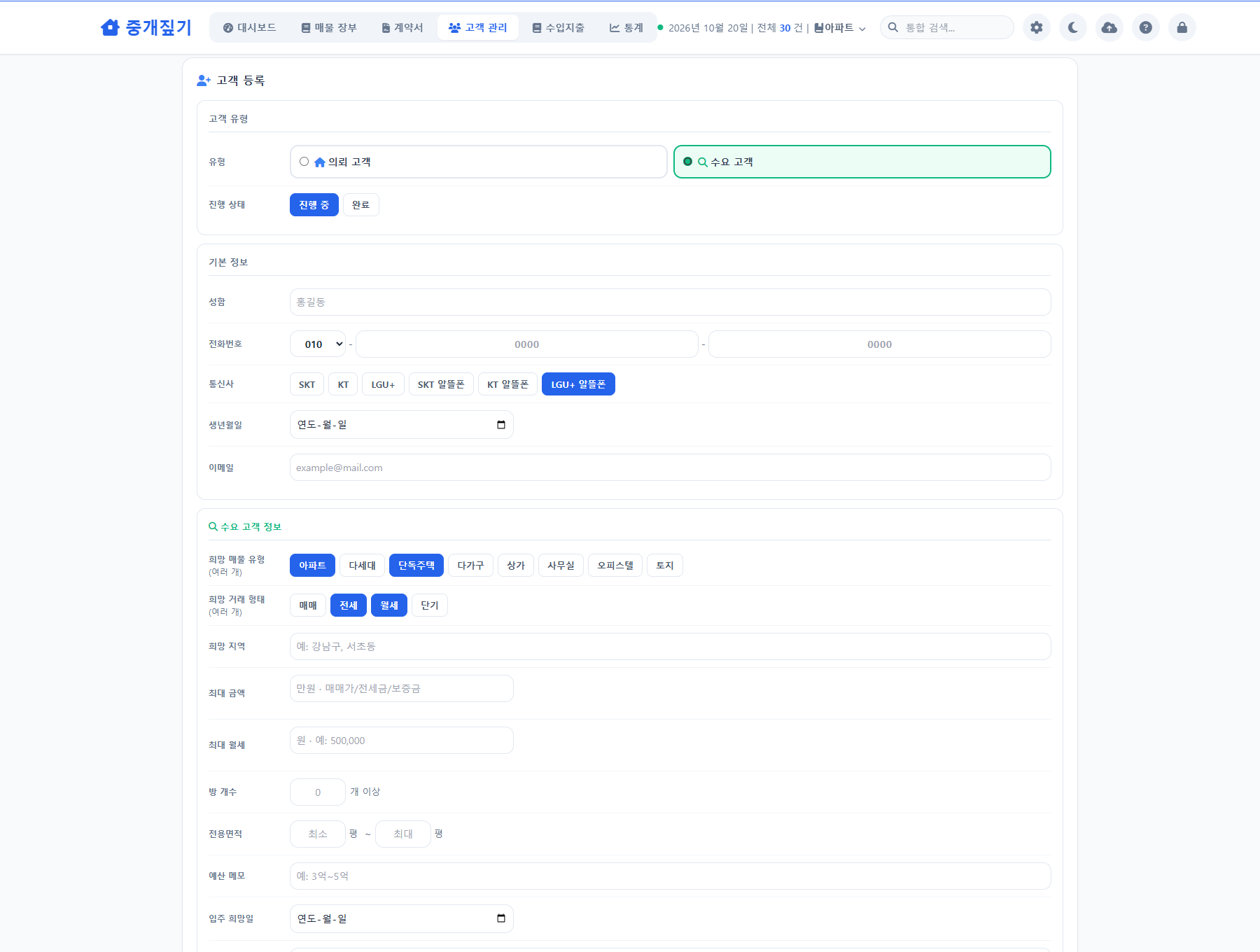Image resolution: width=1260 pixels, height=952 pixels.
Task: Open the 통계 tab
Action: (626, 27)
